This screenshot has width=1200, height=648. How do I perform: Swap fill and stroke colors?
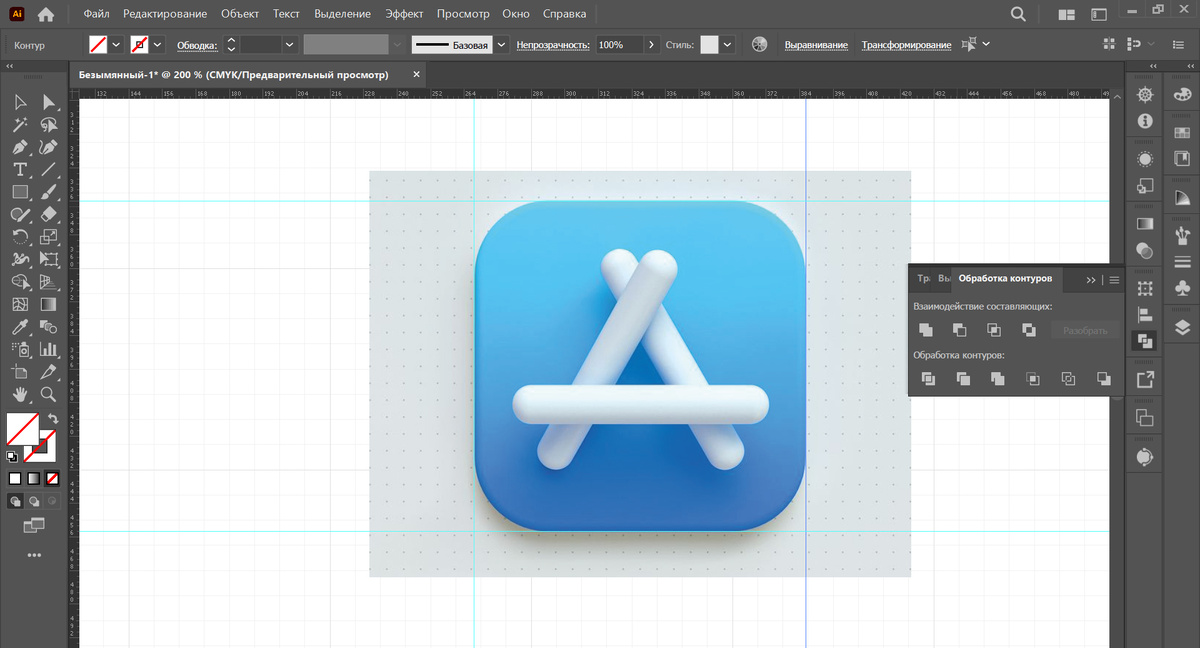point(52,419)
